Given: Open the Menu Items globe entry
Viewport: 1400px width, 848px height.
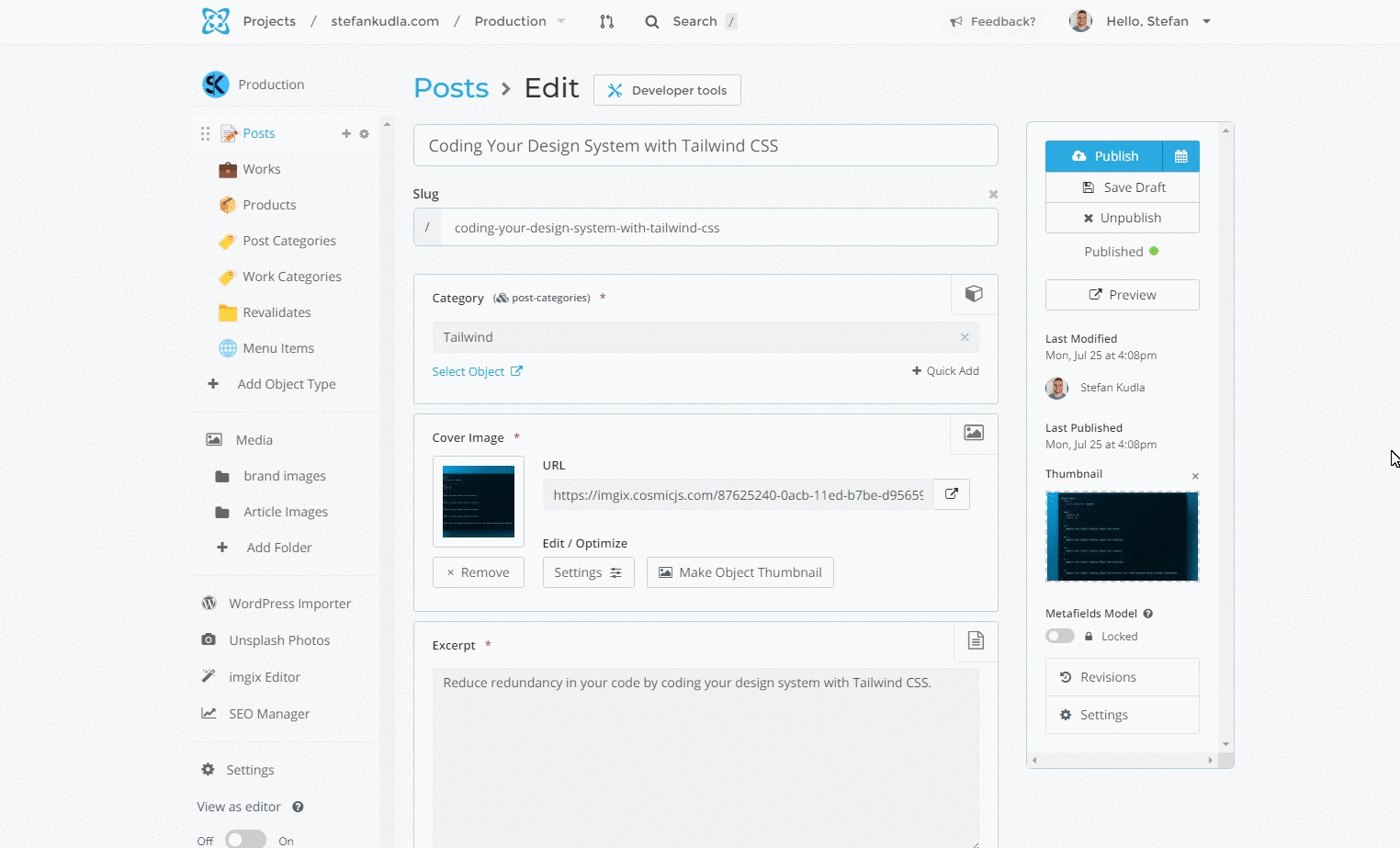Looking at the screenshot, I should tap(266, 348).
